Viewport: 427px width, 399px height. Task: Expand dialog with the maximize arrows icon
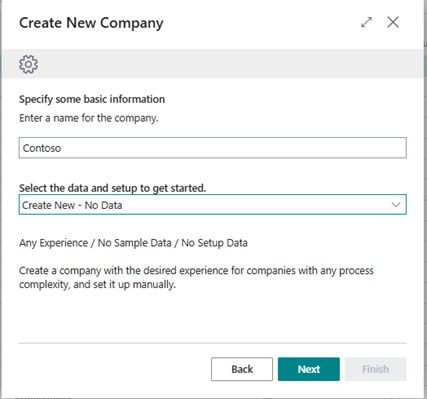tap(366, 22)
